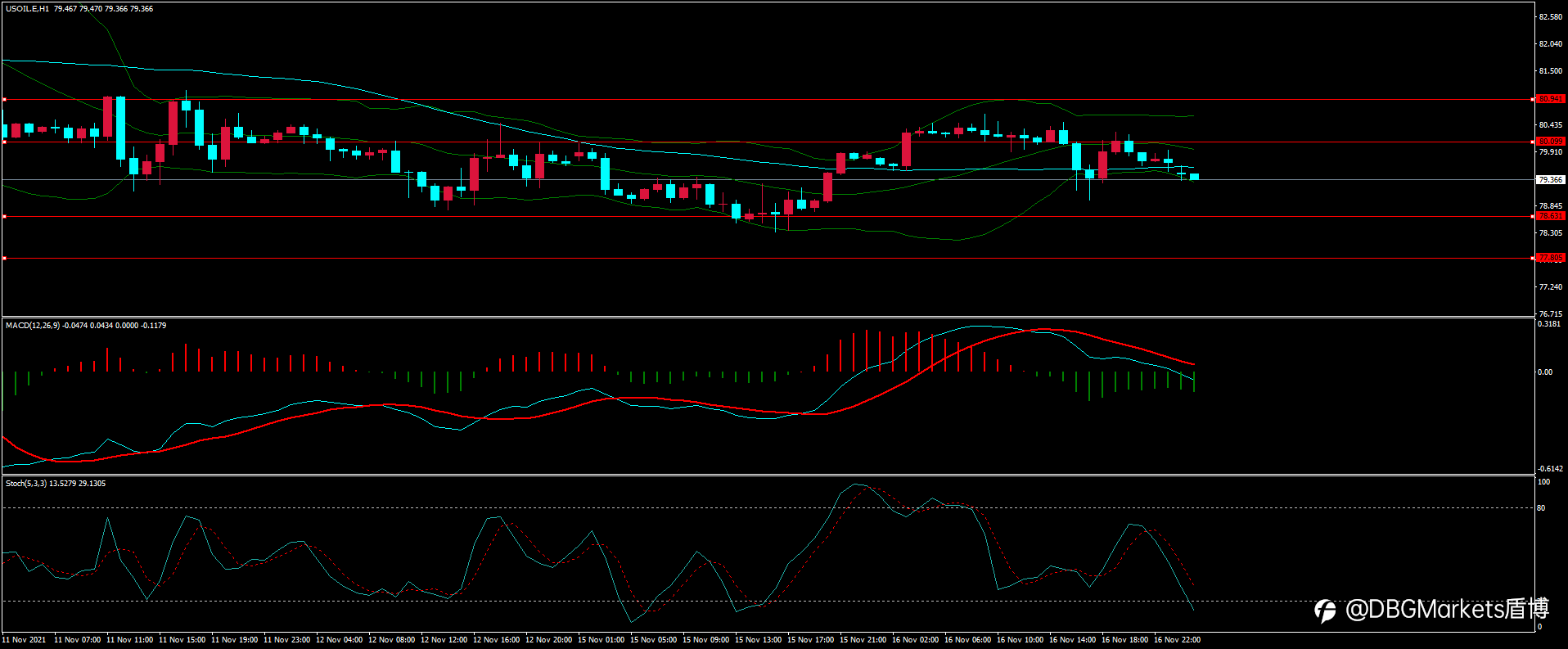Click the 12 Nov 08:00 time label
The width and height of the screenshot is (1568, 649).
(392, 640)
